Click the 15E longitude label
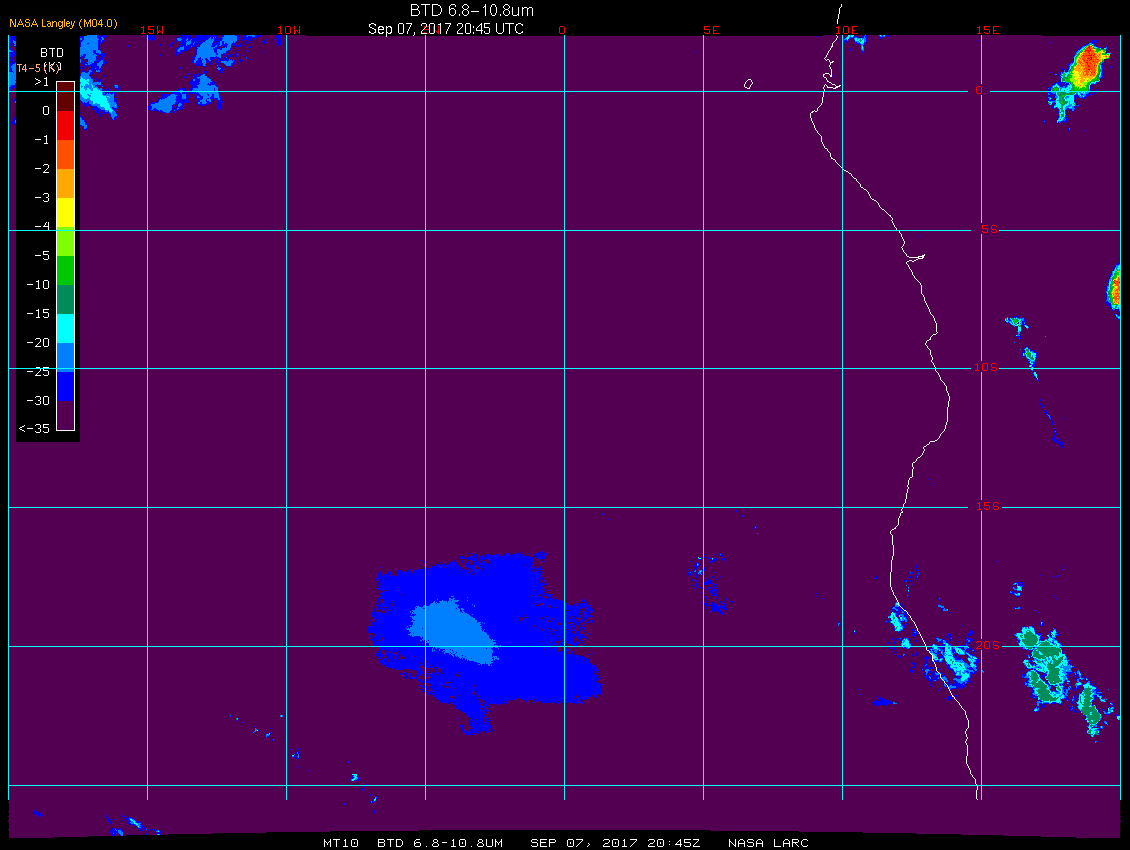This screenshot has height=850, width=1130. coord(988,30)
